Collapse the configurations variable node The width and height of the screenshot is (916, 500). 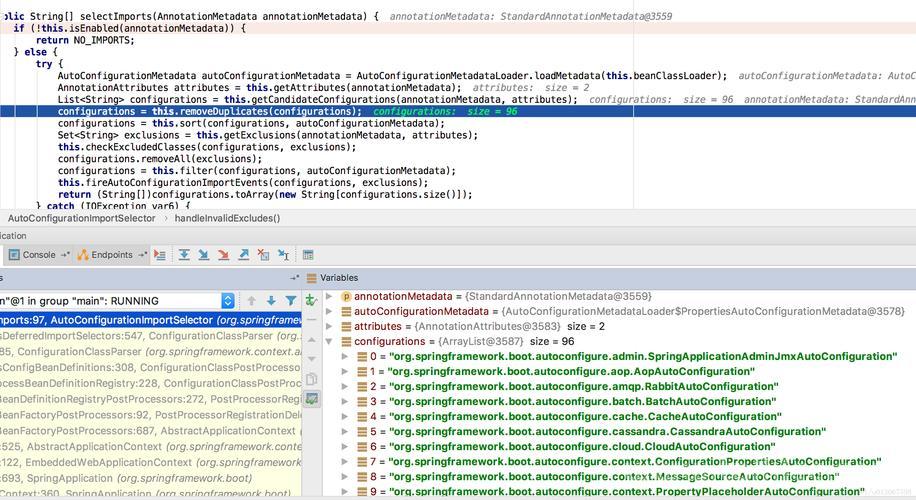[x=329, y=341]
